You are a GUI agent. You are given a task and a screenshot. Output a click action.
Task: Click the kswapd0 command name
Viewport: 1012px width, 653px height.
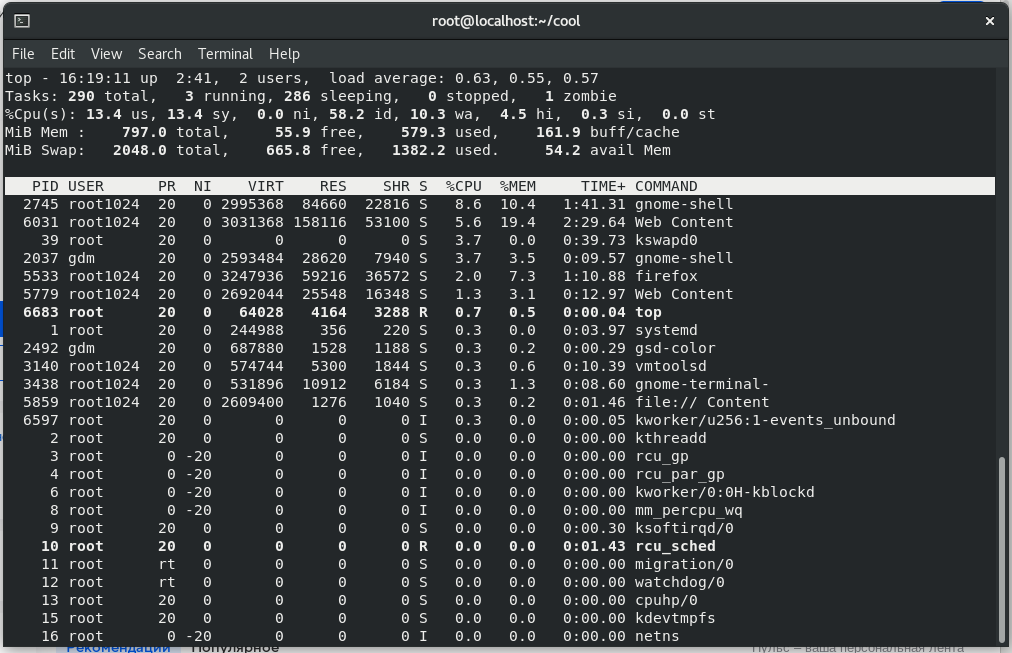(666, 241)
